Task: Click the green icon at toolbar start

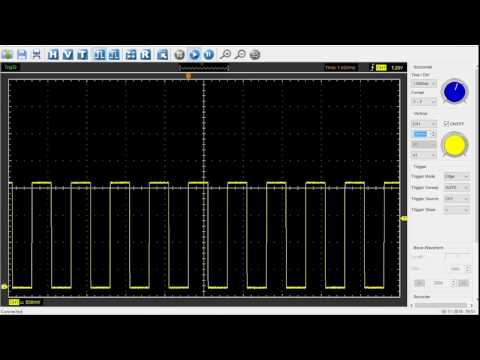Action: (x=7, y=54)
